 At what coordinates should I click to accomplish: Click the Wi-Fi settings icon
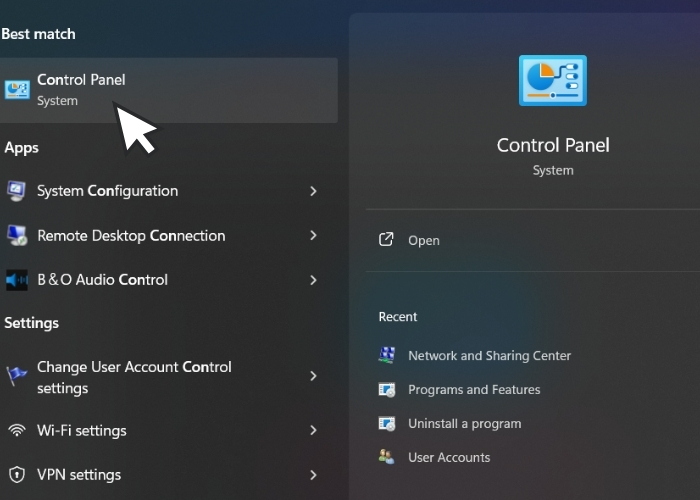17,431
